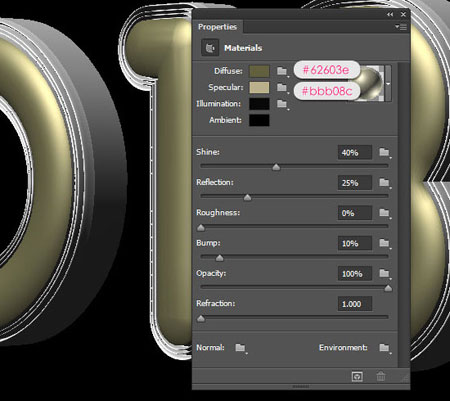
Task: Click the Reflection slider handle
Action: click(x=247, y=197)
